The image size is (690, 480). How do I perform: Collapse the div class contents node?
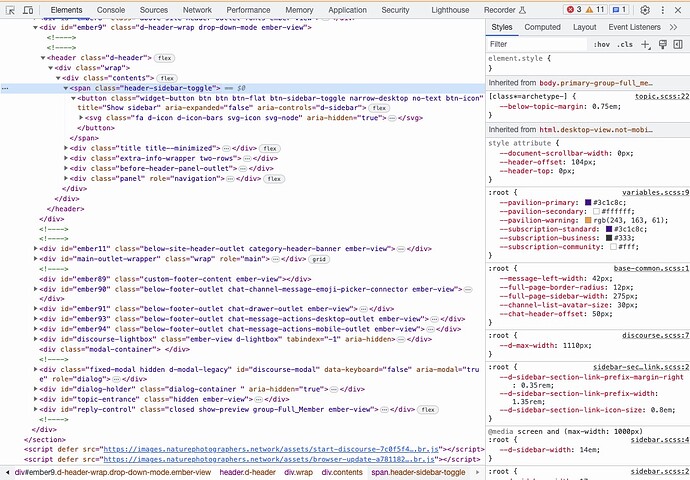point(58,78)
